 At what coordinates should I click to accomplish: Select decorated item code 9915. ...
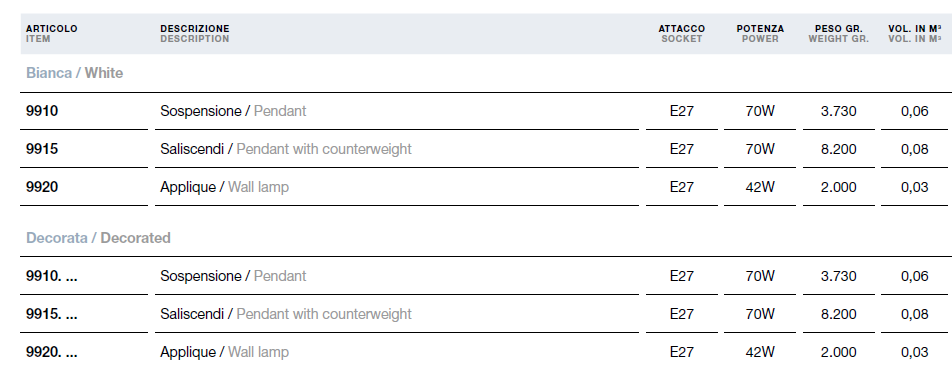pos(52,314)
